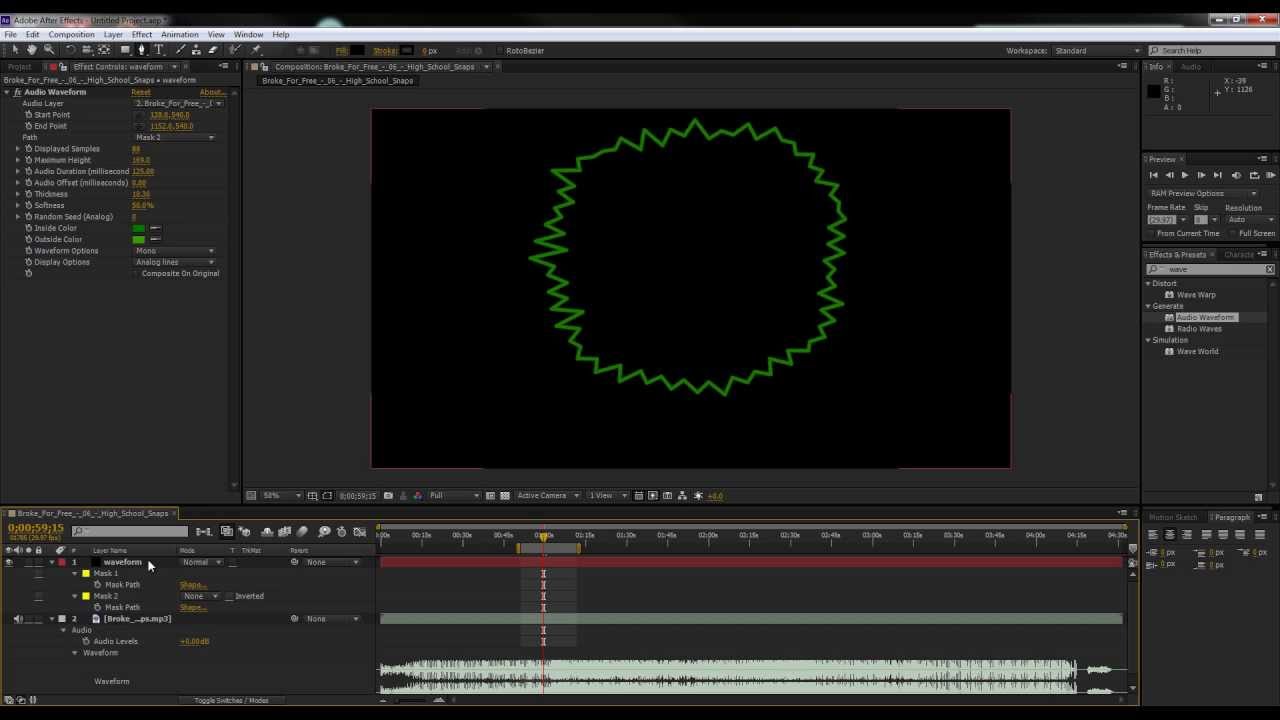Image resolution: width=1280 pixels, height=720 pixels.
Task: Enable Composite On Original checkbox
Action: [x=136, y=273]
